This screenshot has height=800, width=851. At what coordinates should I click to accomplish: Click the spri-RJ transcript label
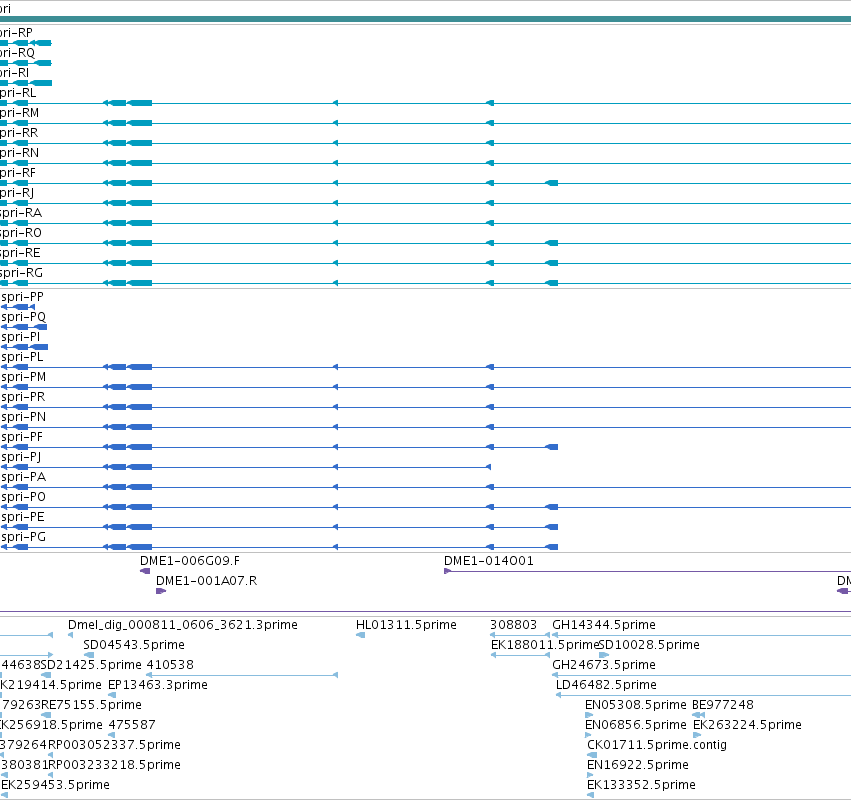pyautogui.click(x=17, y=193)
